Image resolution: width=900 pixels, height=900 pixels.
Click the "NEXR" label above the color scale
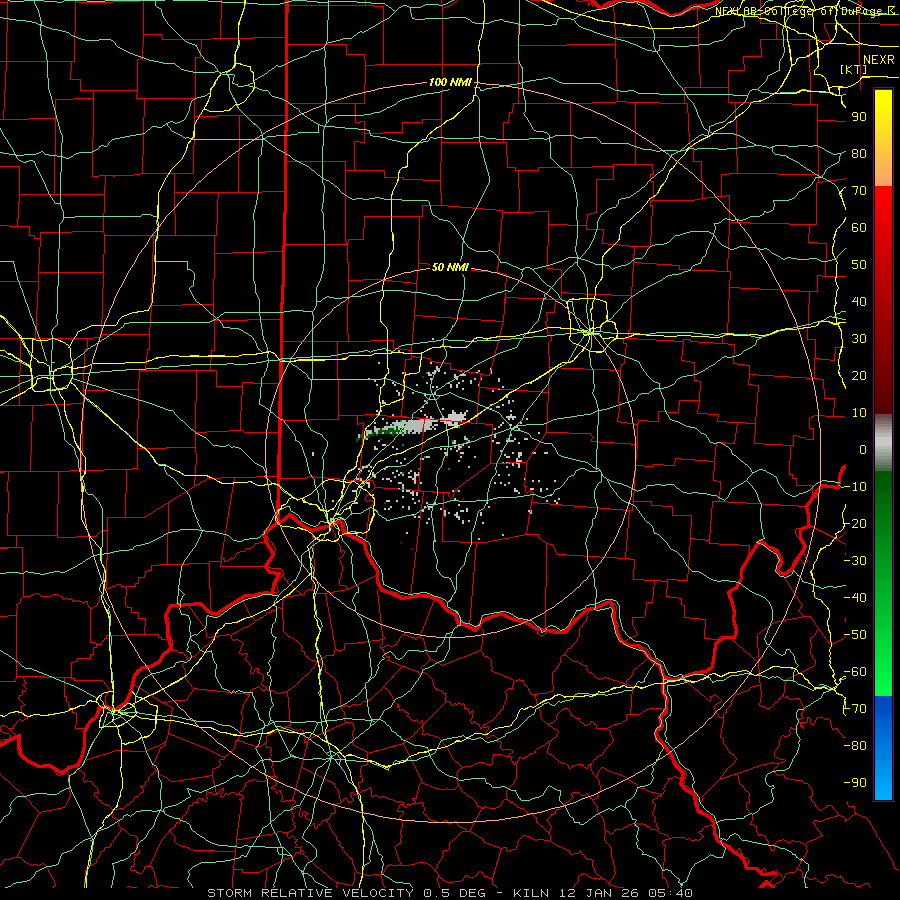(x=878, y=60)
